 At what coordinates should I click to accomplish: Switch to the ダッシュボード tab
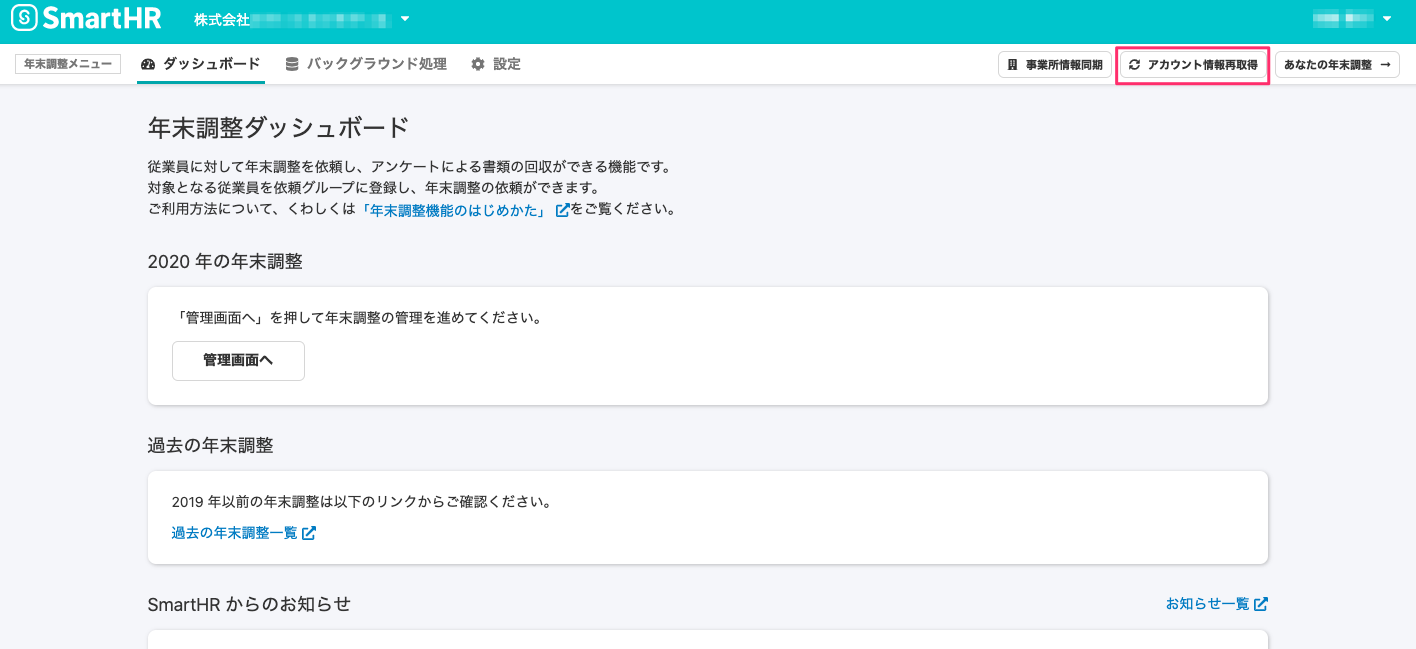(x=200, y=64)
